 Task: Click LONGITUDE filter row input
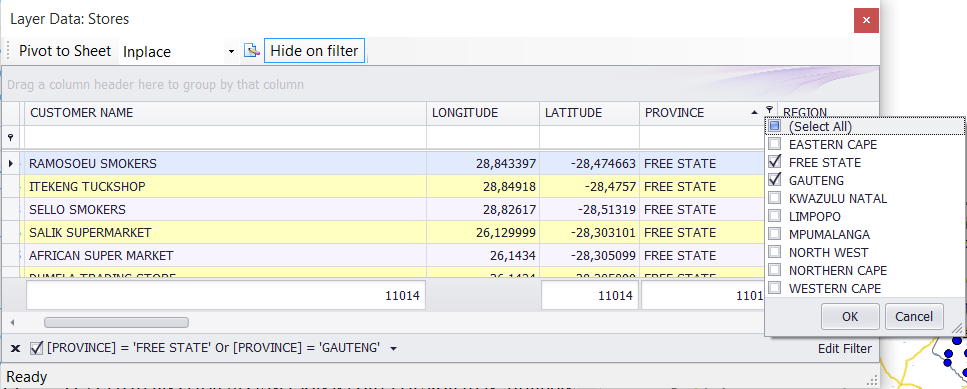tap(483, 137)
